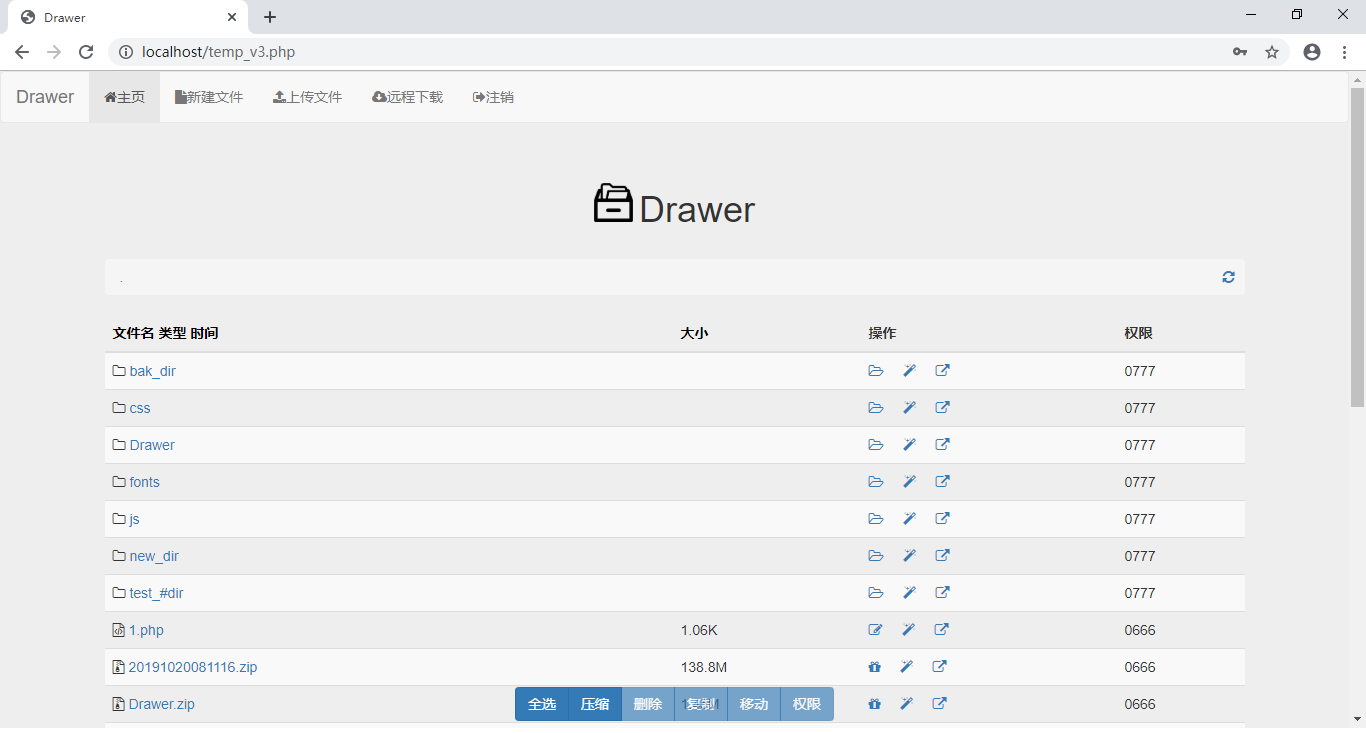Click the 压缩 button
This screenshot has height=733, width=1366.
click(595, 704)
